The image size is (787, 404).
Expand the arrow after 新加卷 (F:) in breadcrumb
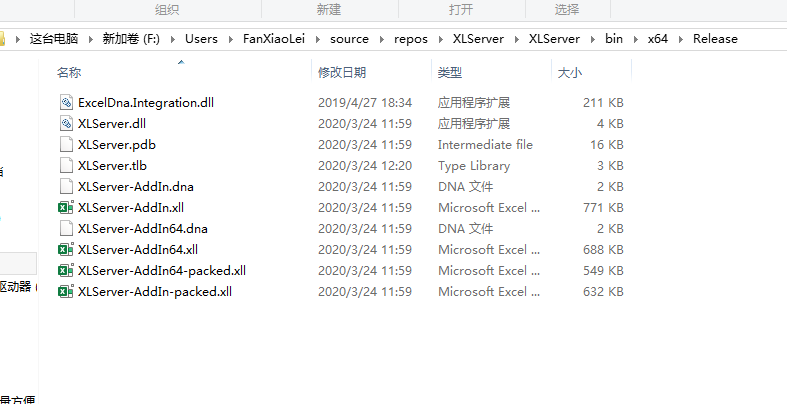click(x=173, y=39)
